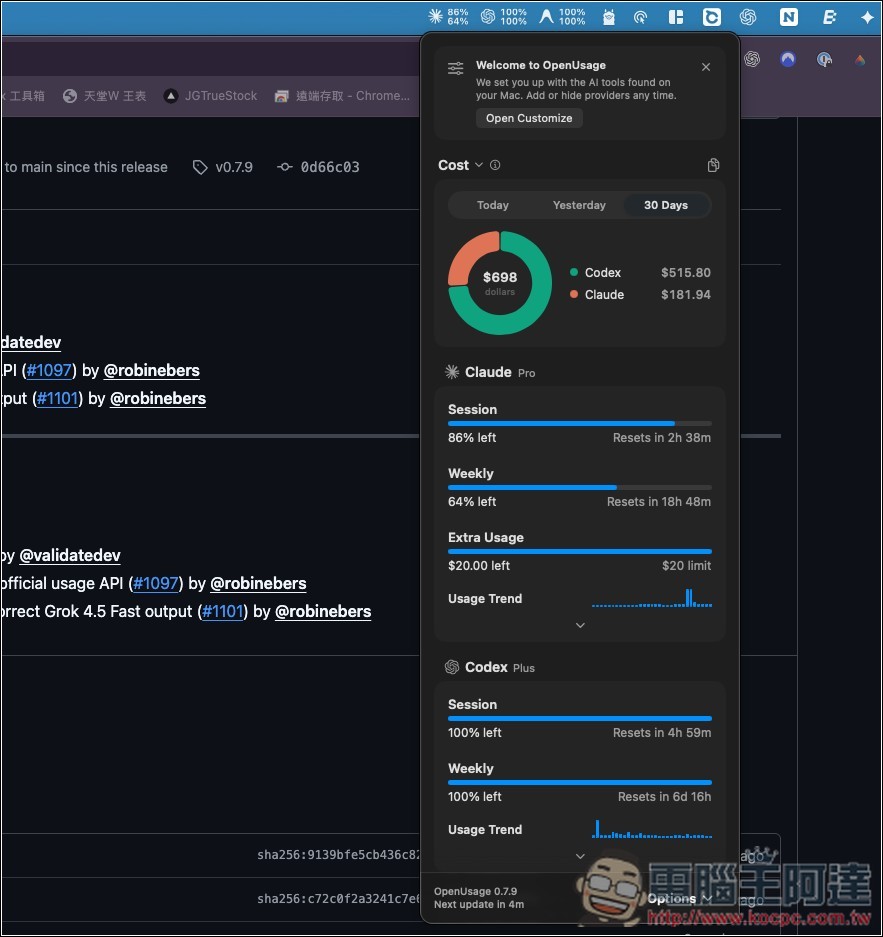Click the ChatGPT extension icon in browser toolbar
This screenshot has width=883, height=937.
752,59
